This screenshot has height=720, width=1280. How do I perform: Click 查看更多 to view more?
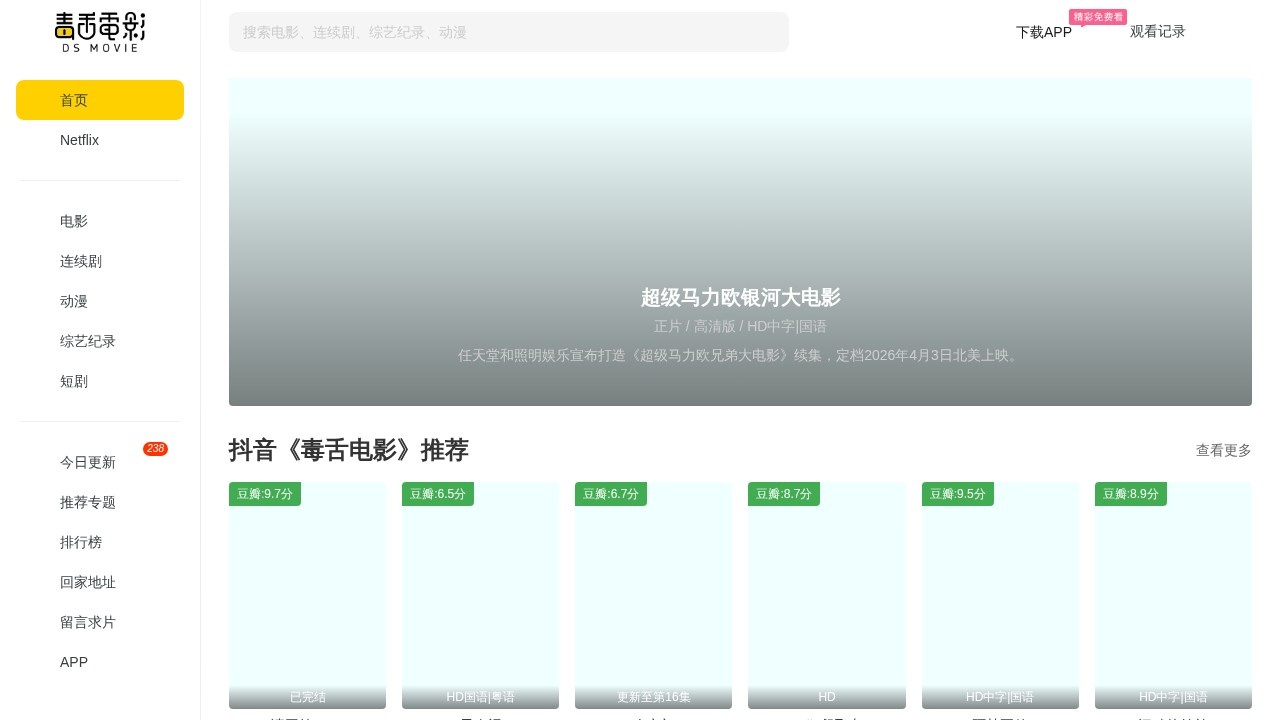point(1223,450)
